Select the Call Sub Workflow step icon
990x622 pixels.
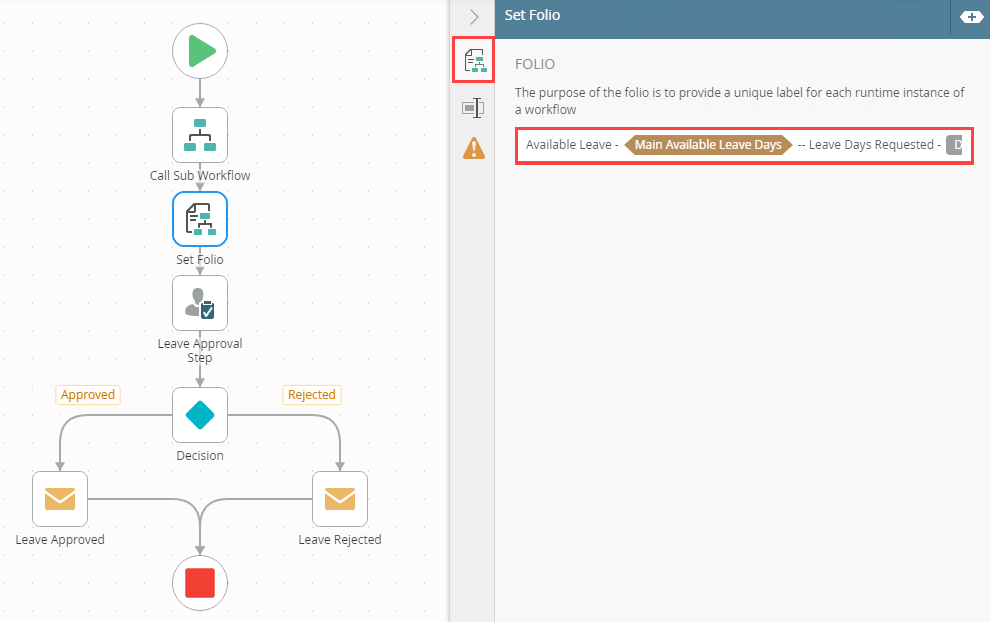pyautogui.click(x=200, y=135)
